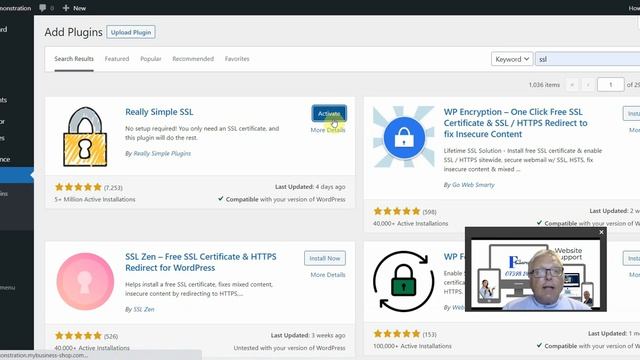Open the WP Encryption plugin title link
This screenshot has width=640, height=360.
pos(516,123)
